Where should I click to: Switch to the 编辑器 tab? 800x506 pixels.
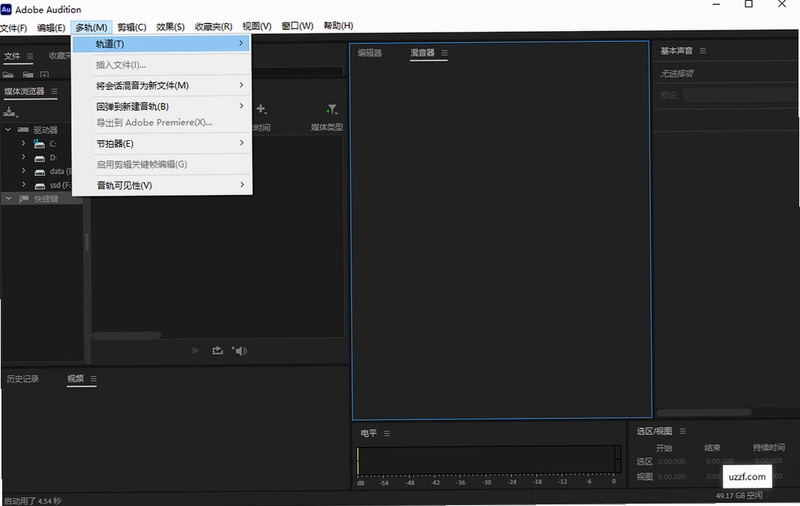click(x=370, y=53)
